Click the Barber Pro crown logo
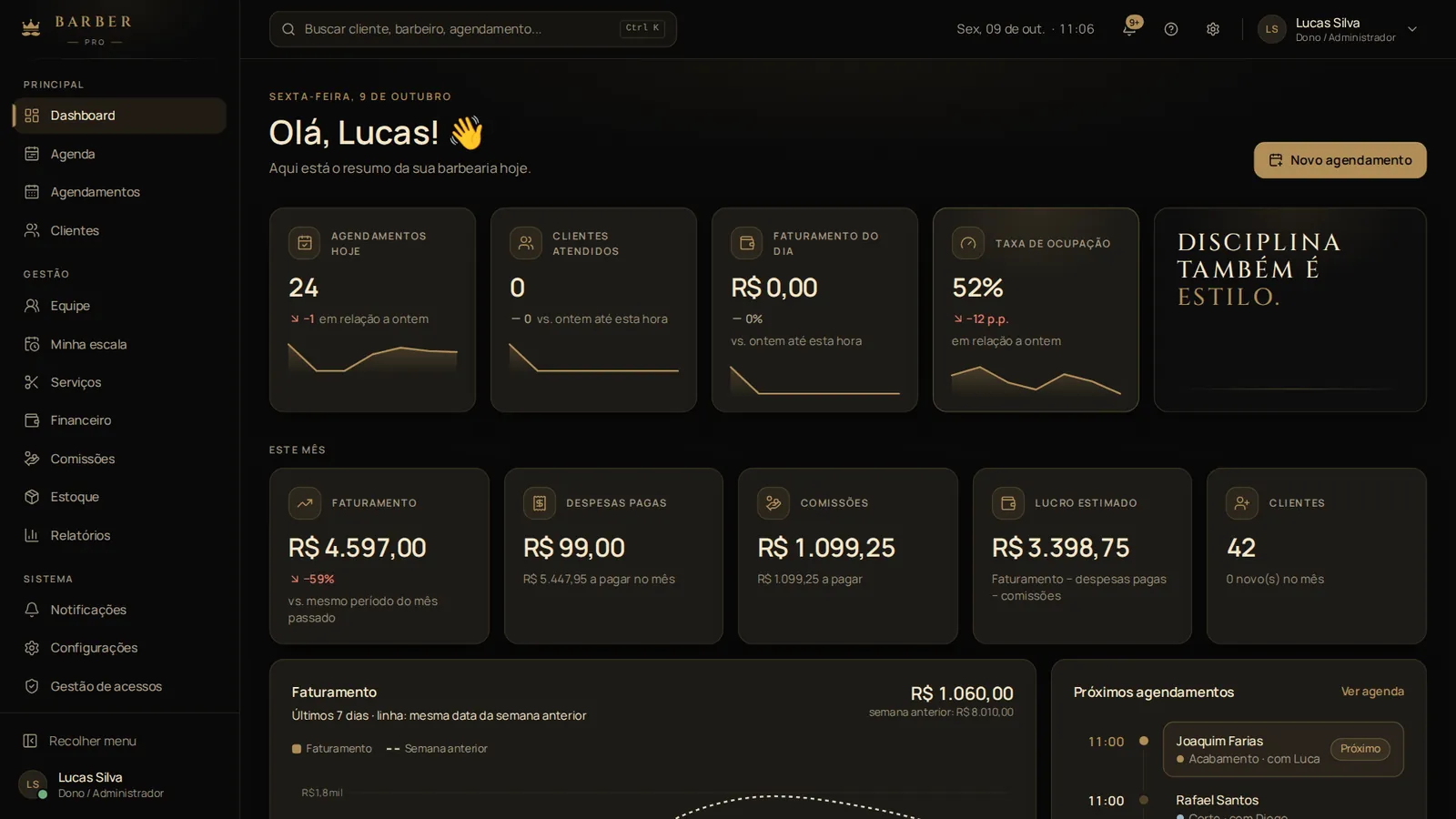Screen dimensions: 1456x819 click(31, 28)
